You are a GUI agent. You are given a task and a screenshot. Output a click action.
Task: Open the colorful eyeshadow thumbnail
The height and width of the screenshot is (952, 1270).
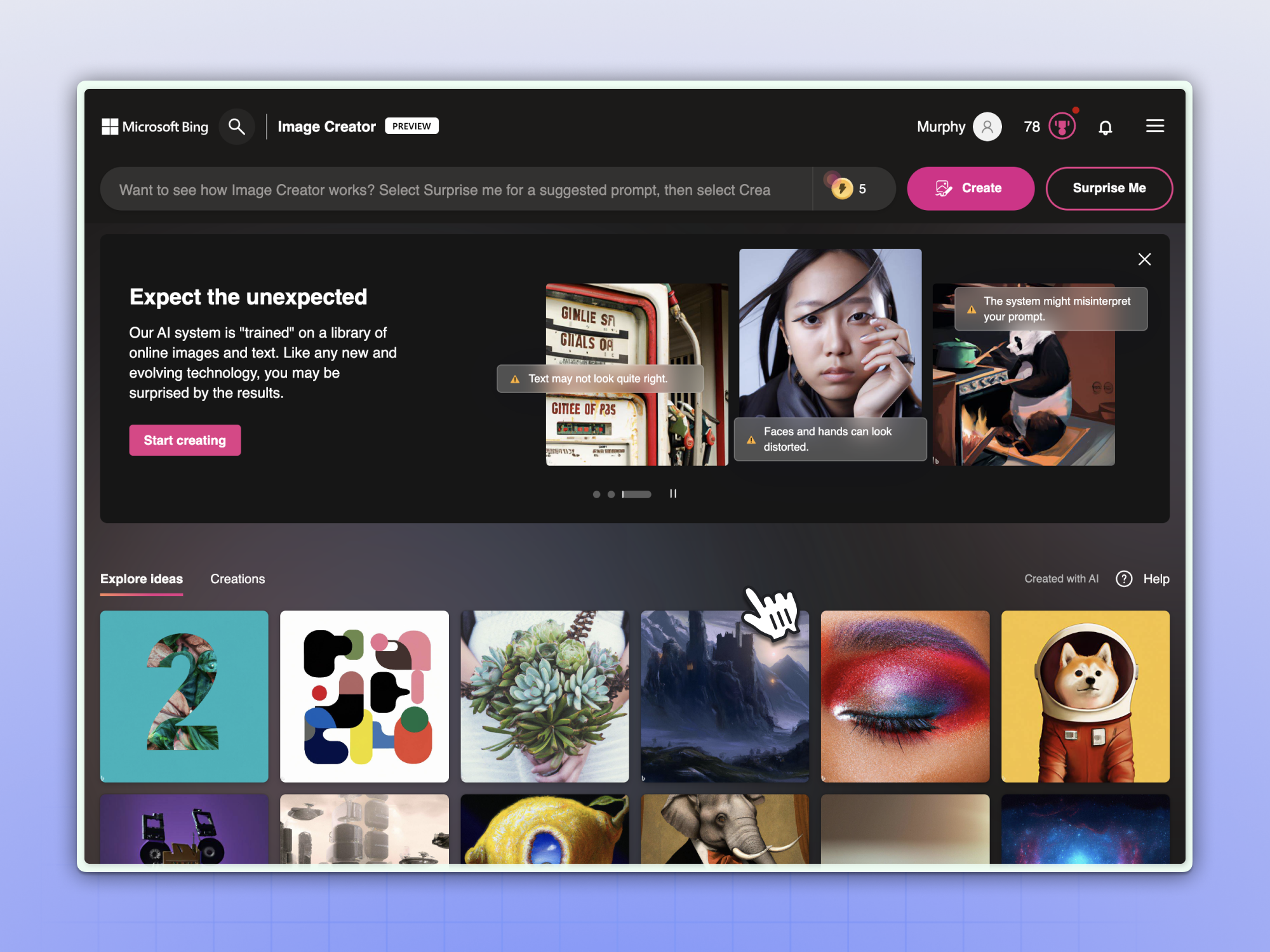click(905, 696)
